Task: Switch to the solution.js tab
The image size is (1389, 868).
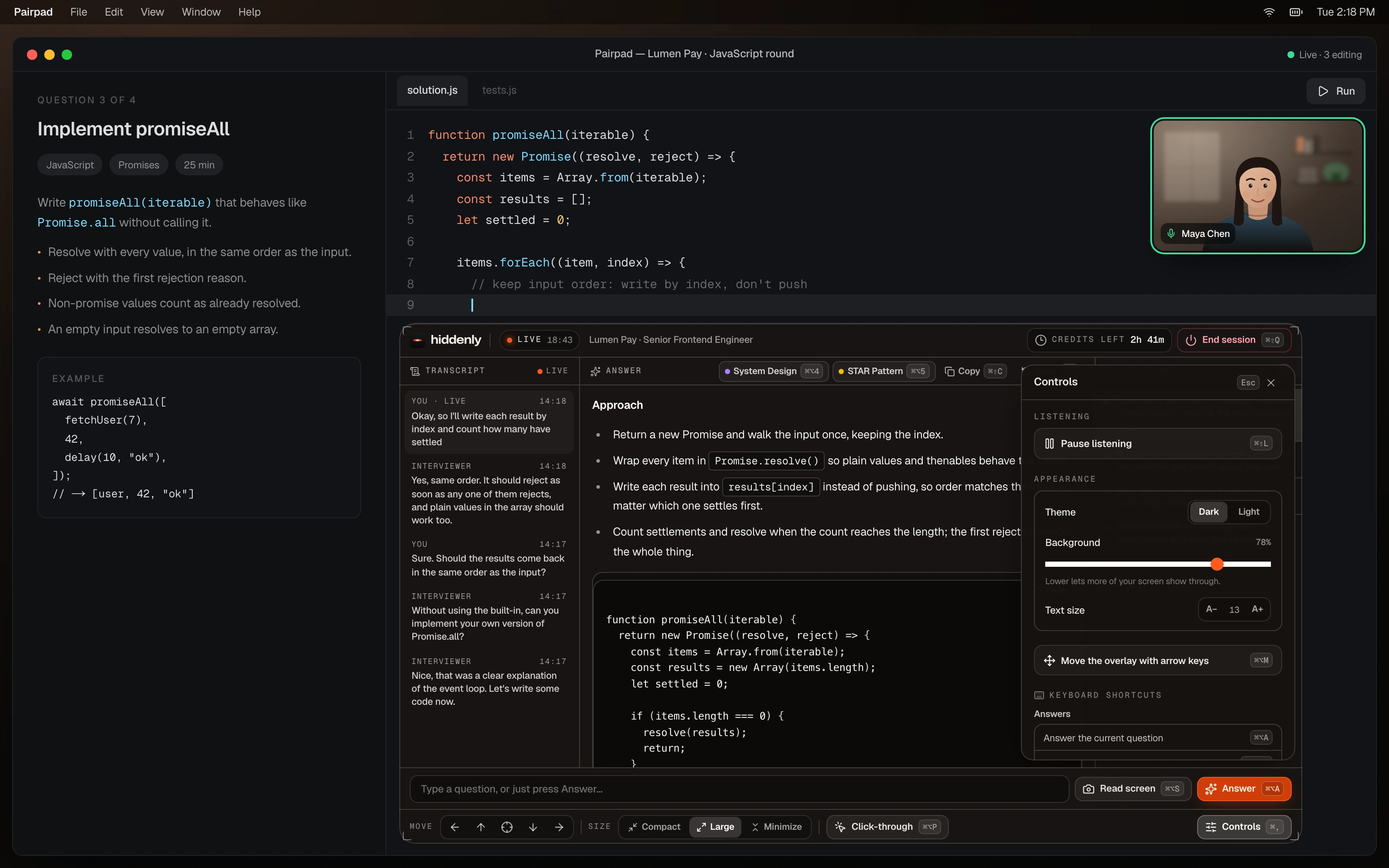Action: coord(432,90)
